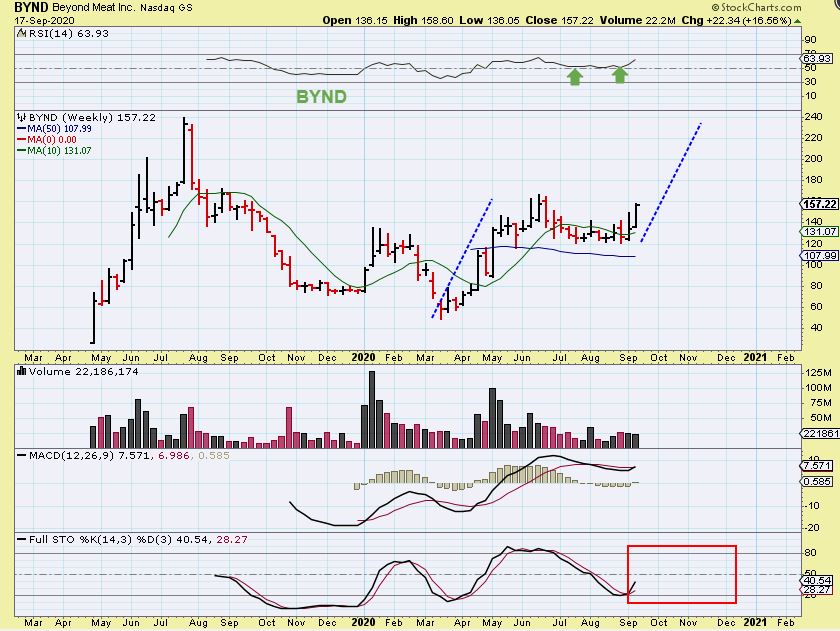840x631 pixels.
Task: Click the 63.93 tag on the RSI axis
Action: click(x=818, y=58)
